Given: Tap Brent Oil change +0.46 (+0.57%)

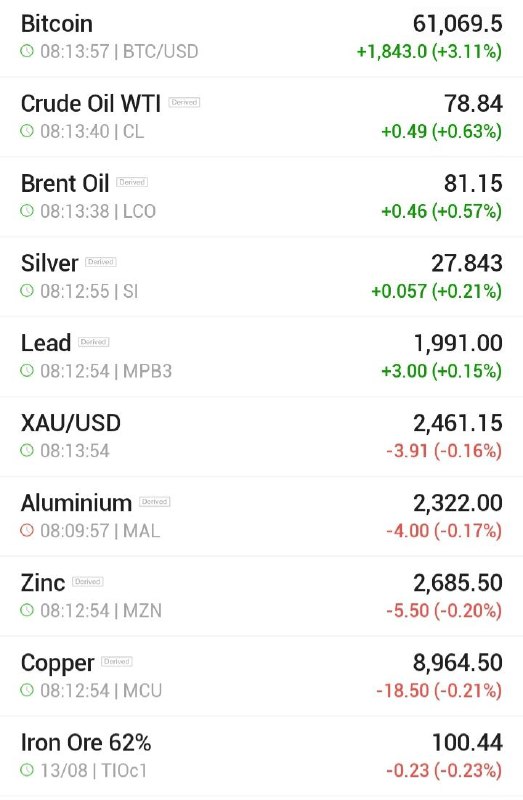Looking at the screenshot, I should (x=442, y=211).
